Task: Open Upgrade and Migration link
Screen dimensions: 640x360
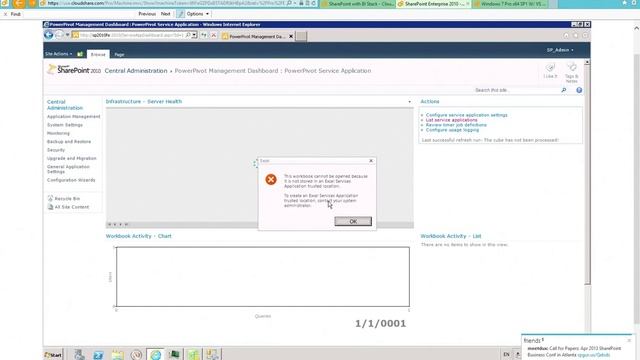Action: click(x=71, y=158)
